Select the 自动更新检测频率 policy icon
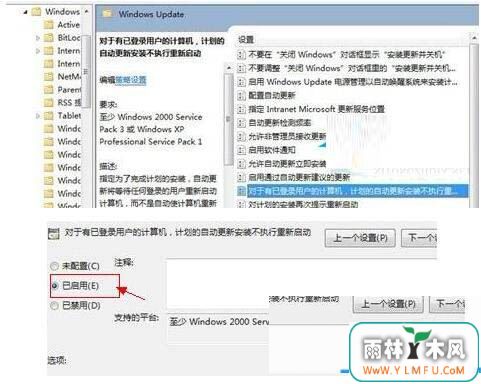This screenshot has width=481, height=384. click(x=241, y=123)
